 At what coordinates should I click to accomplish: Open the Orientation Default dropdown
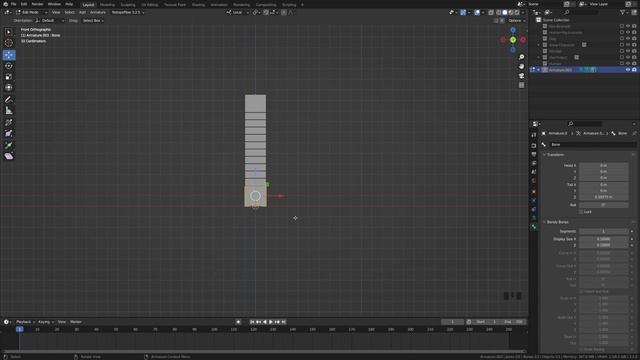tap(50, 20)
